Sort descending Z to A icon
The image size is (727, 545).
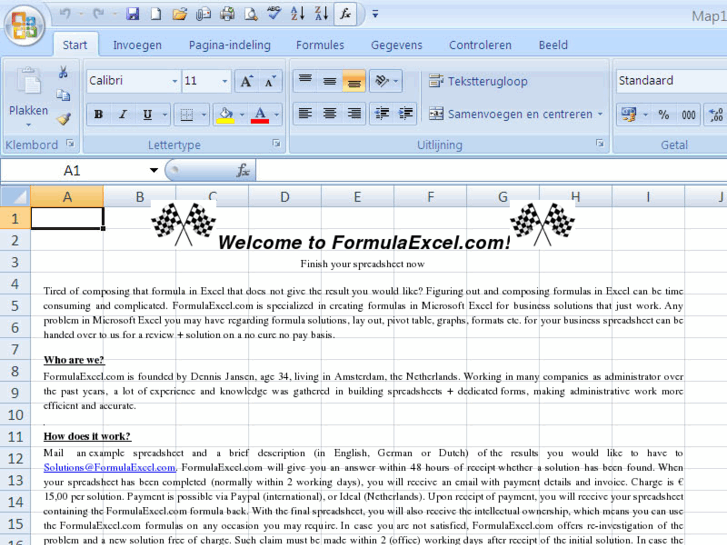tap(321, 14)
